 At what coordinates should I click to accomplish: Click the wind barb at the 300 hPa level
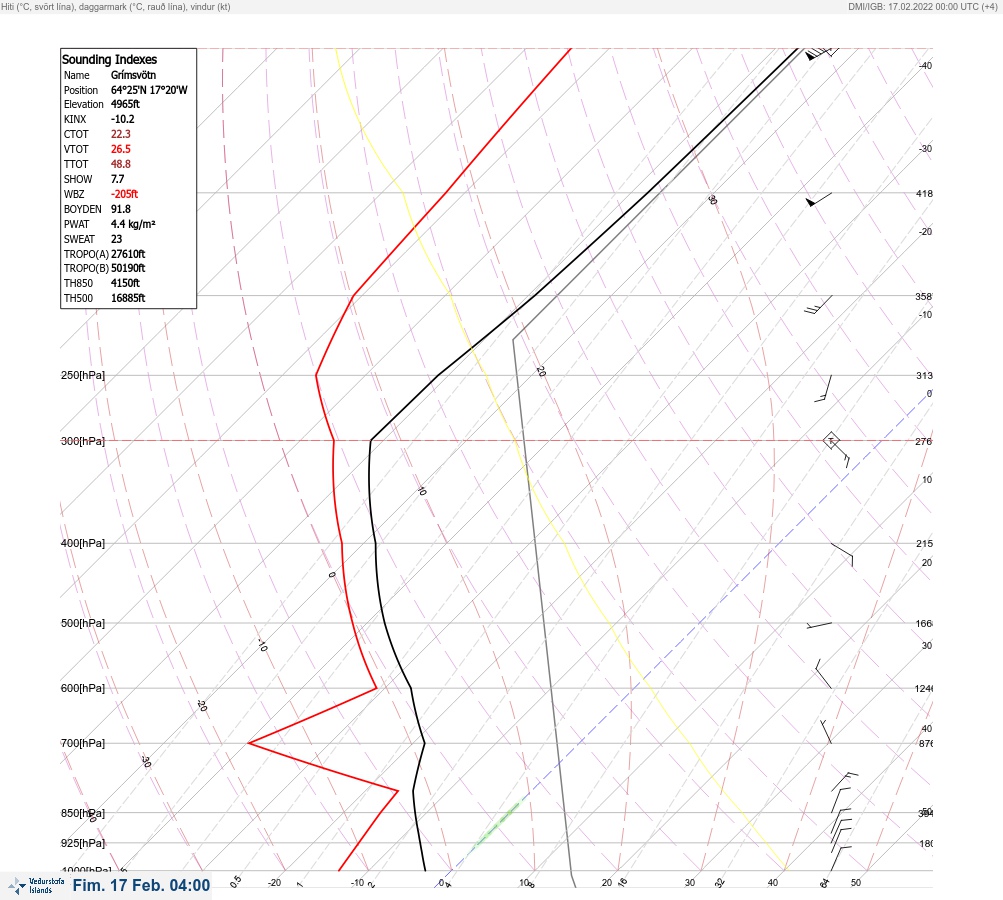[x=837, y=449]
